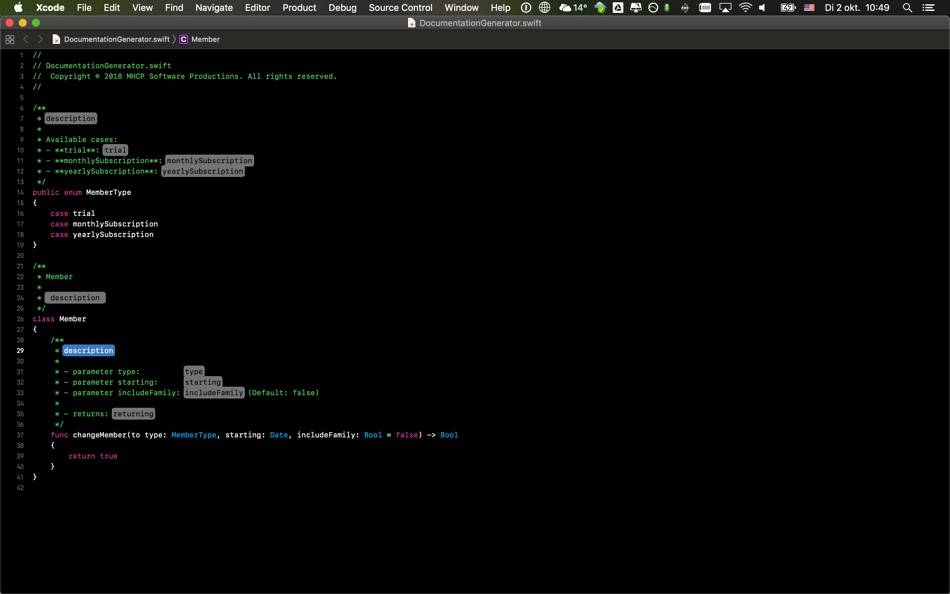Open the AirPlay menu bar icon
This screenshot has width=950, height=594.
pyautogui.click(x=725, y=7)
